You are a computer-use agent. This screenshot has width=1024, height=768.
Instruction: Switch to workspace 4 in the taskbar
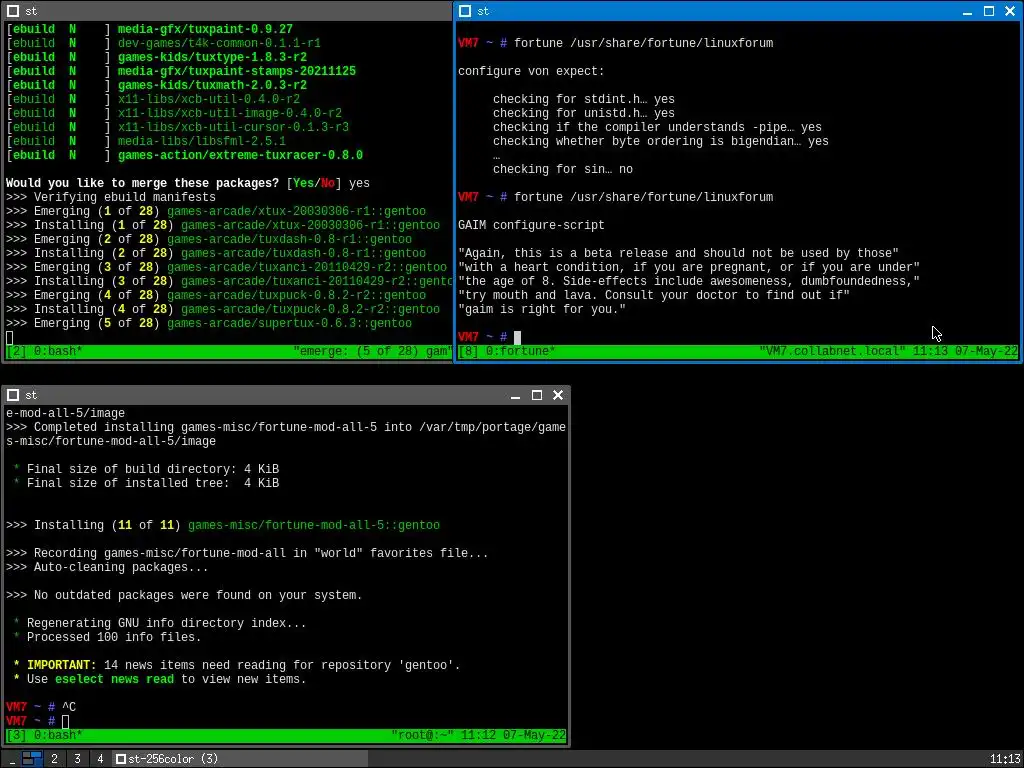(100, 759)
